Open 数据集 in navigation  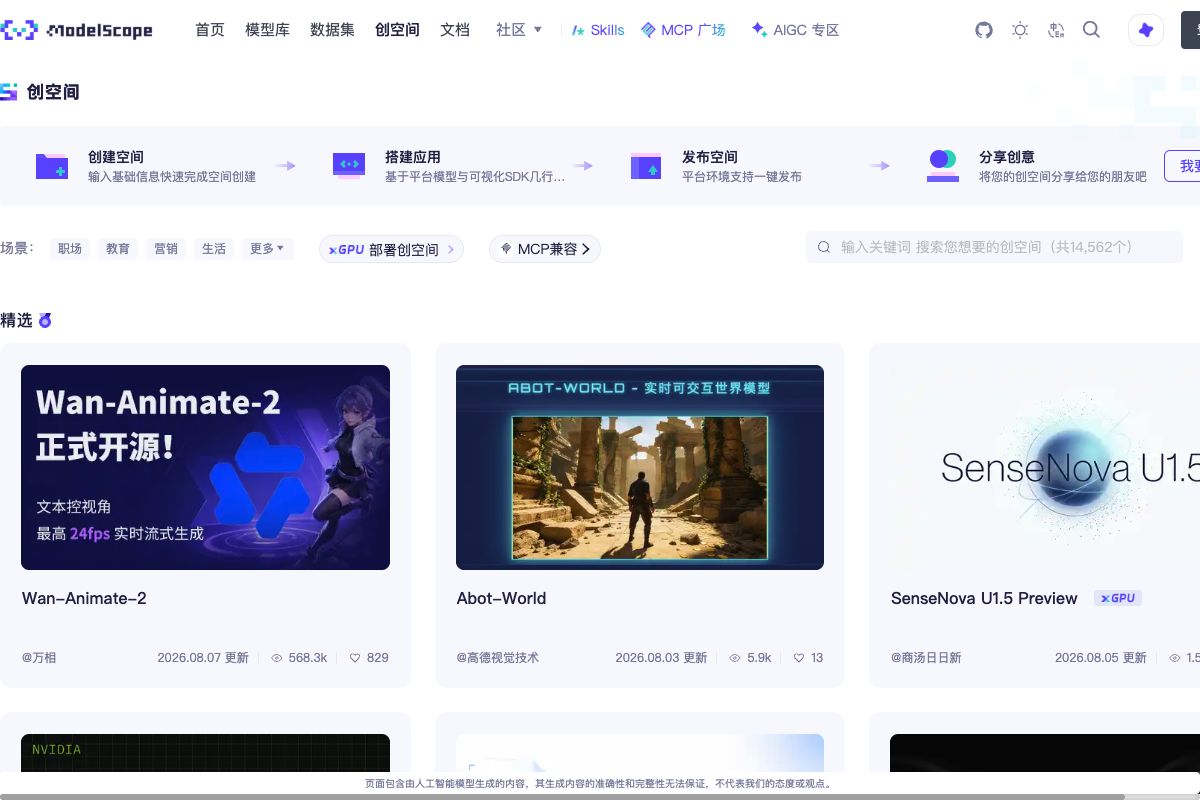pos(332,30)
